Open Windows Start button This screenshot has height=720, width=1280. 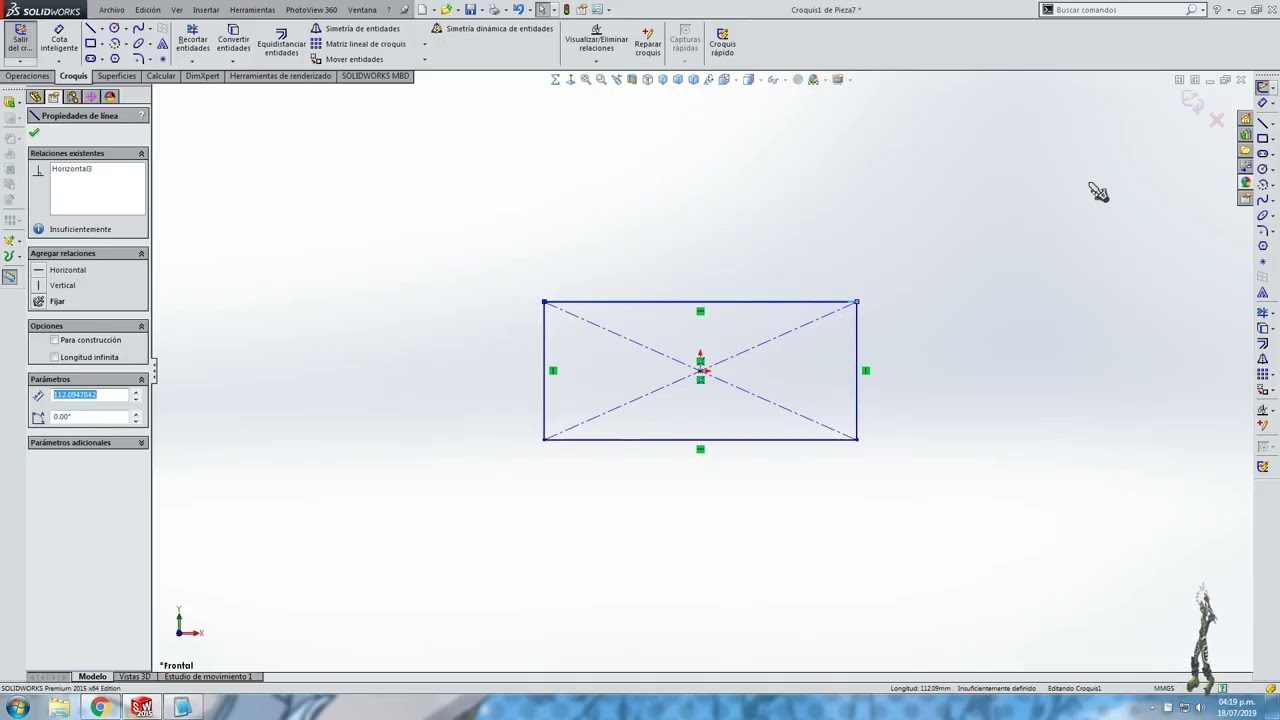click(17, 708)
